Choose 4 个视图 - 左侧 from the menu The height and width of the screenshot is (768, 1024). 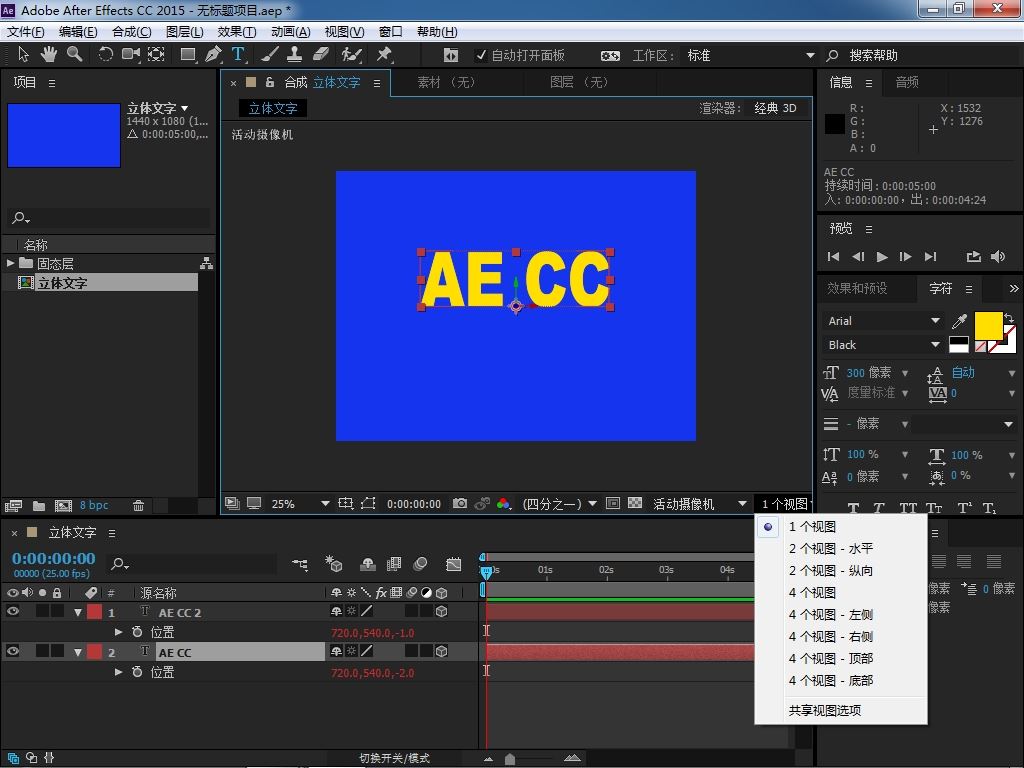pos(831,615)
